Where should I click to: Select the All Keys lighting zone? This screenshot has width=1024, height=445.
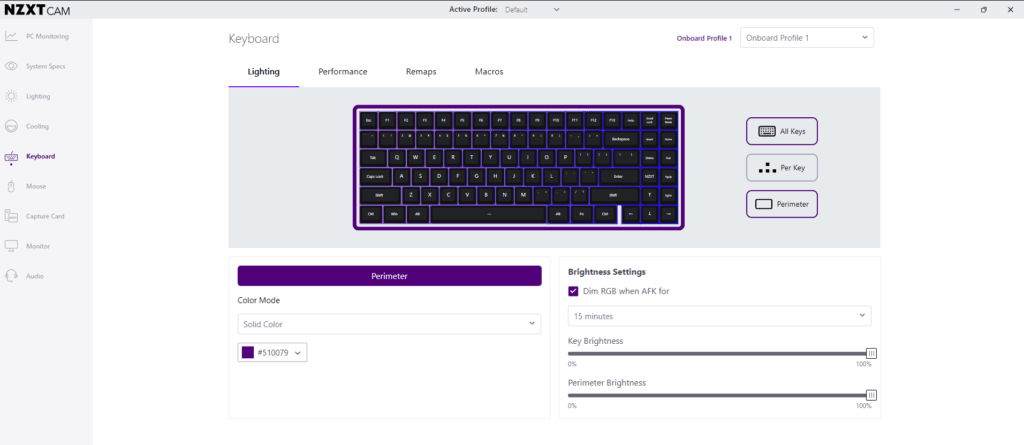782,131
